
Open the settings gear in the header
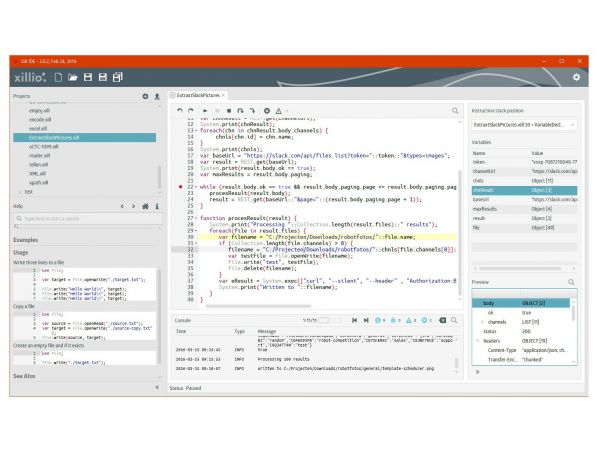click(x=576, y=77)
